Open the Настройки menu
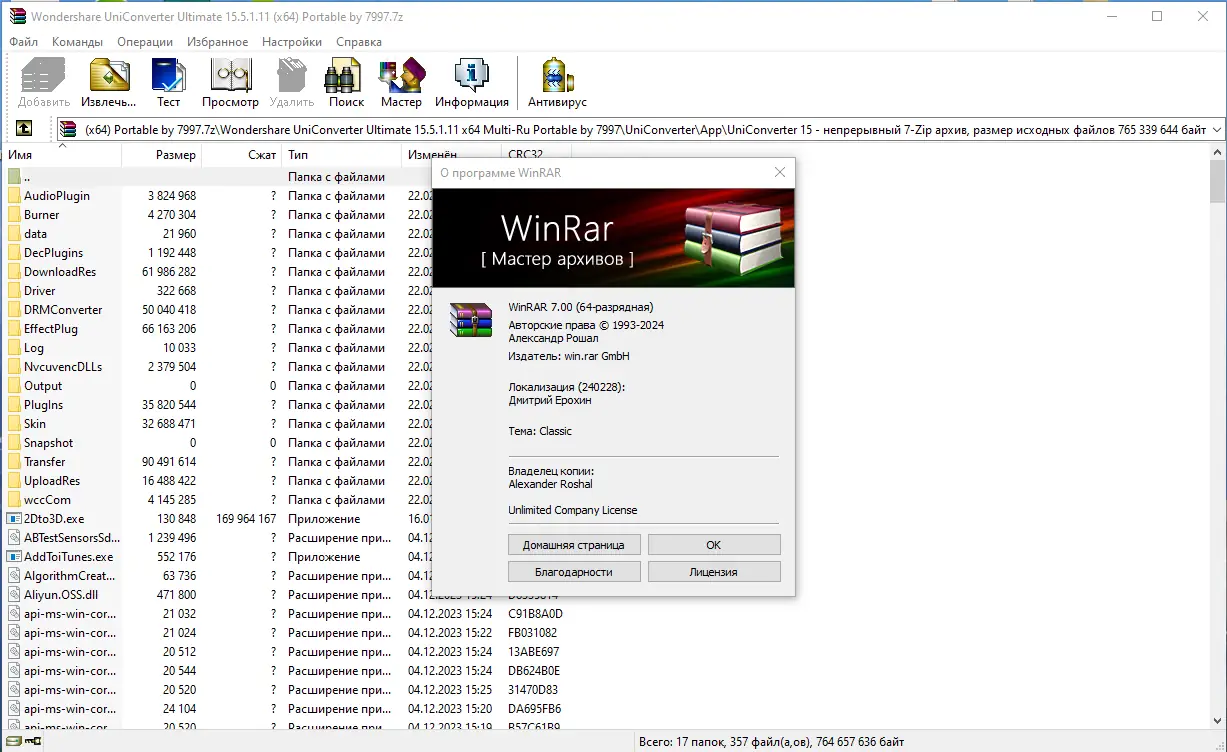 pyautogui.click(x=292, y=42)
